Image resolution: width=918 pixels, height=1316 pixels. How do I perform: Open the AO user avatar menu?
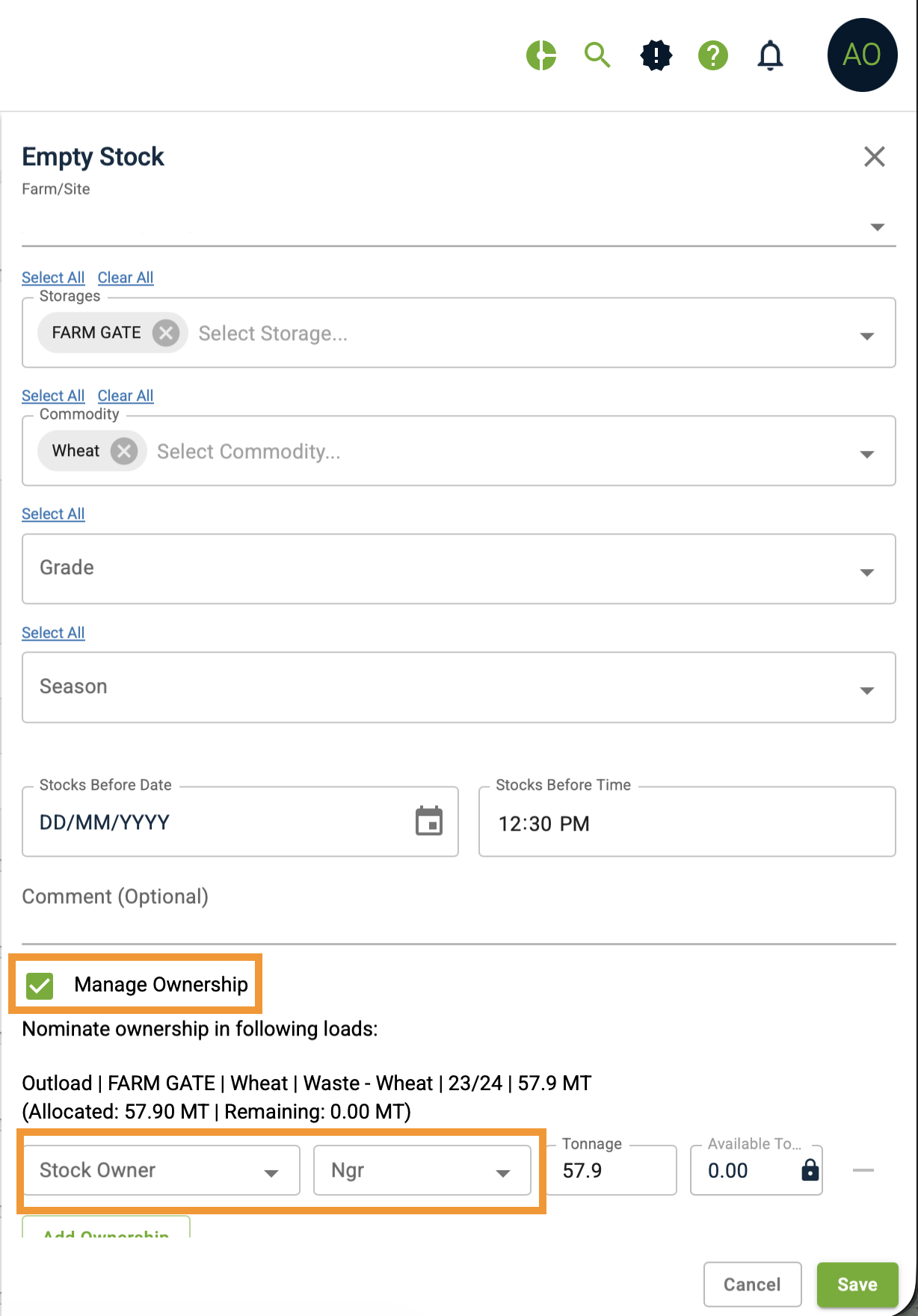click(862, 55)
